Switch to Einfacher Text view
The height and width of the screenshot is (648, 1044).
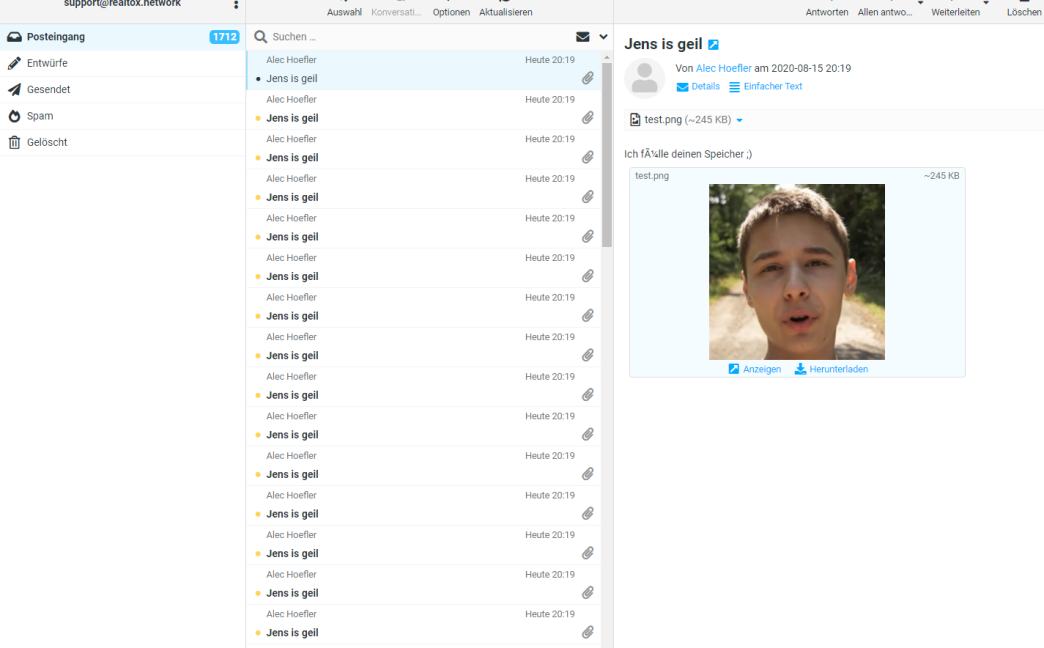click(x=766, y=87)
